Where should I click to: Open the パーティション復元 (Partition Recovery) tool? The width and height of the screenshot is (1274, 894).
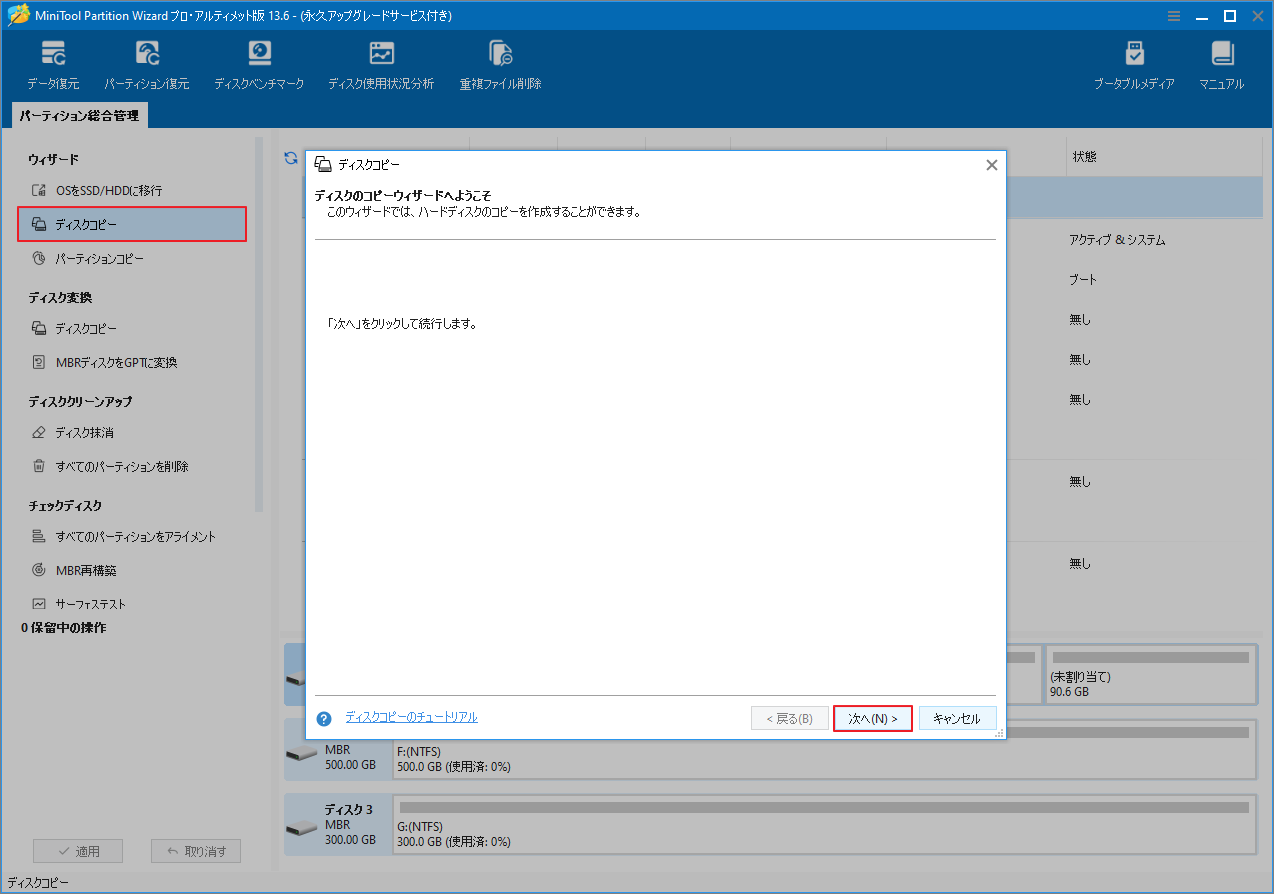[x=147, y=63]
